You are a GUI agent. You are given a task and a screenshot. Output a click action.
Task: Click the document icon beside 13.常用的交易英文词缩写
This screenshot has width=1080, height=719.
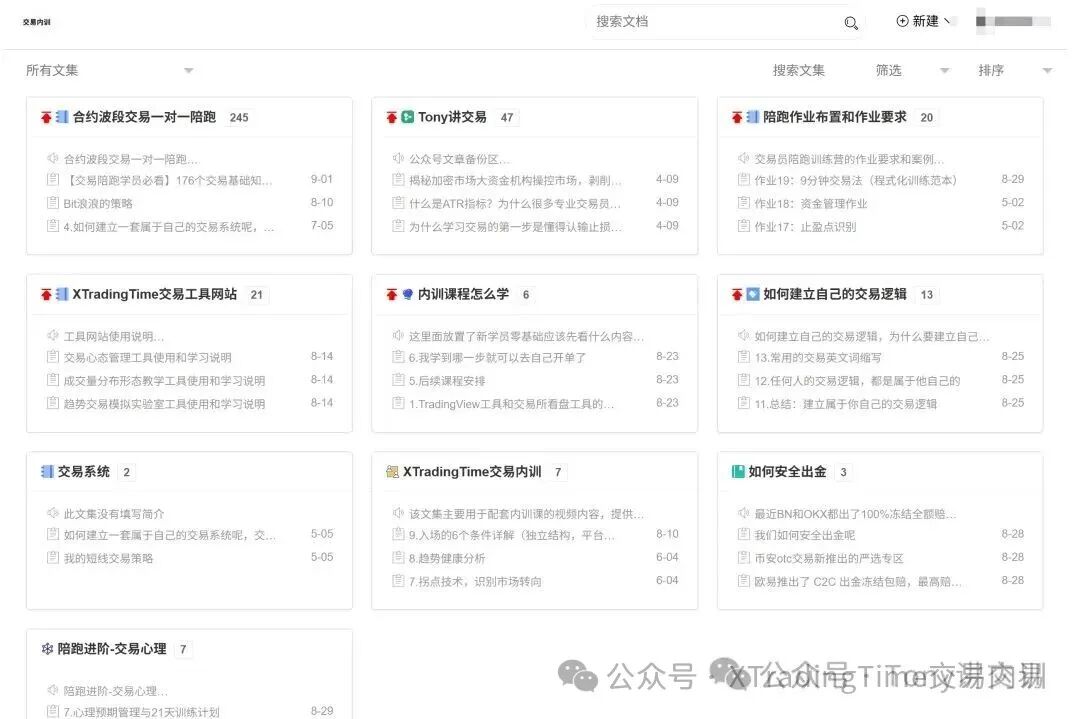coord(743,357)
